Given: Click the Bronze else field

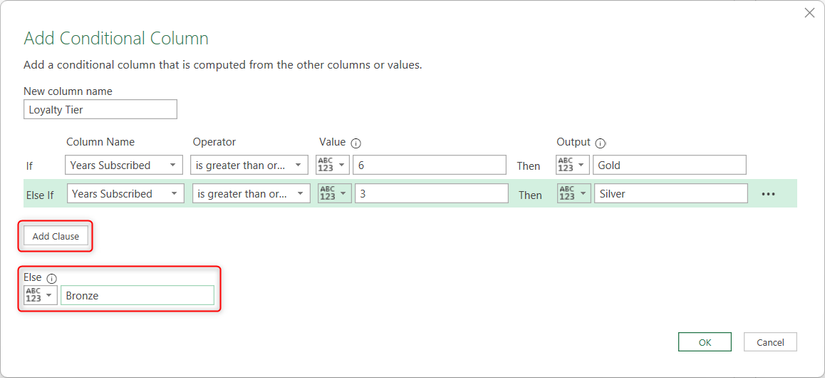Looking at the screenshot, I should 137,295.
